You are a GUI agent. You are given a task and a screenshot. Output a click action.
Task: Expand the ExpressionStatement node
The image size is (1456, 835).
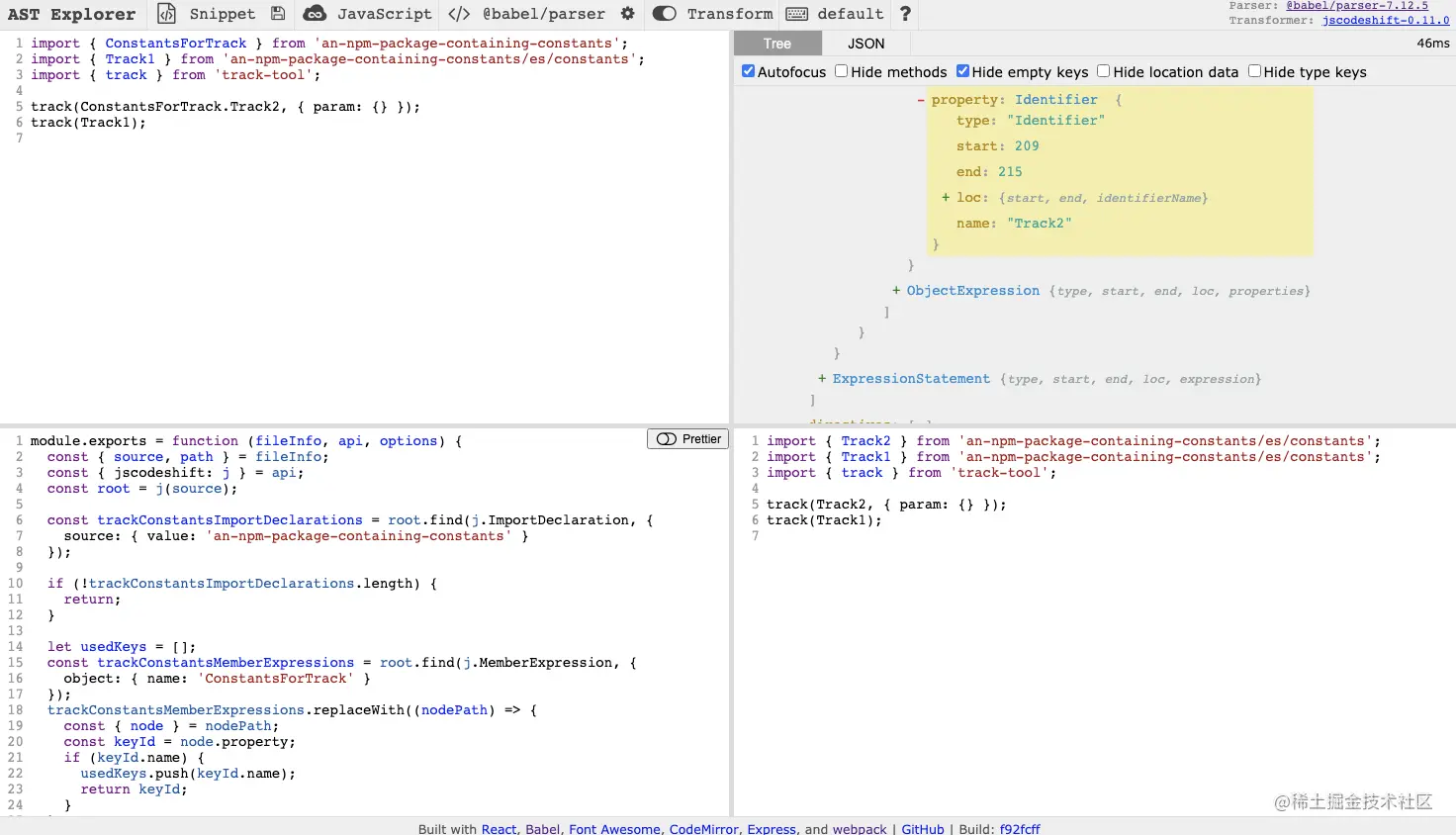tap(822, 379)
